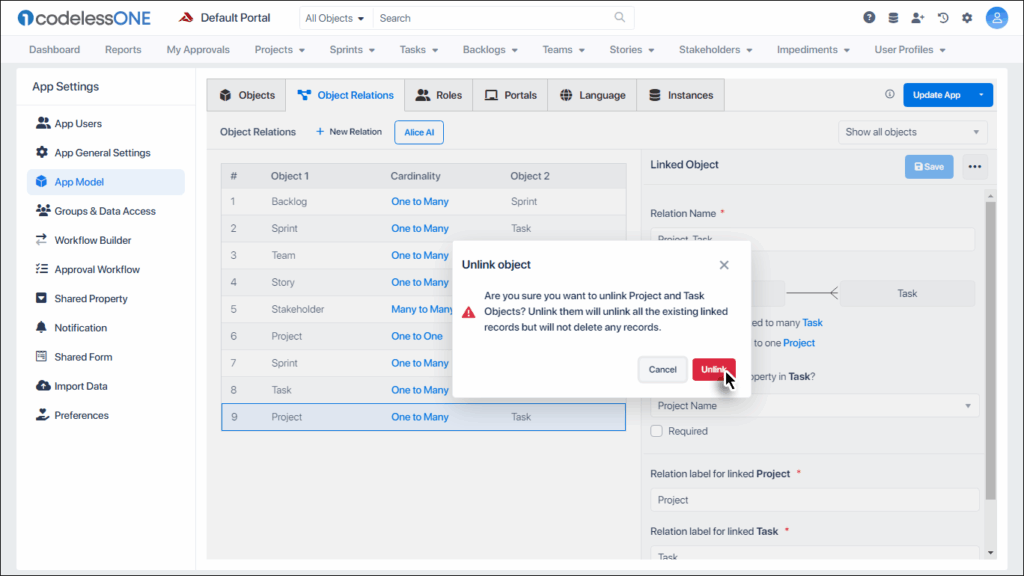Expand the Project Name dropdown
1024x576 pixels.
pos(814,406)
